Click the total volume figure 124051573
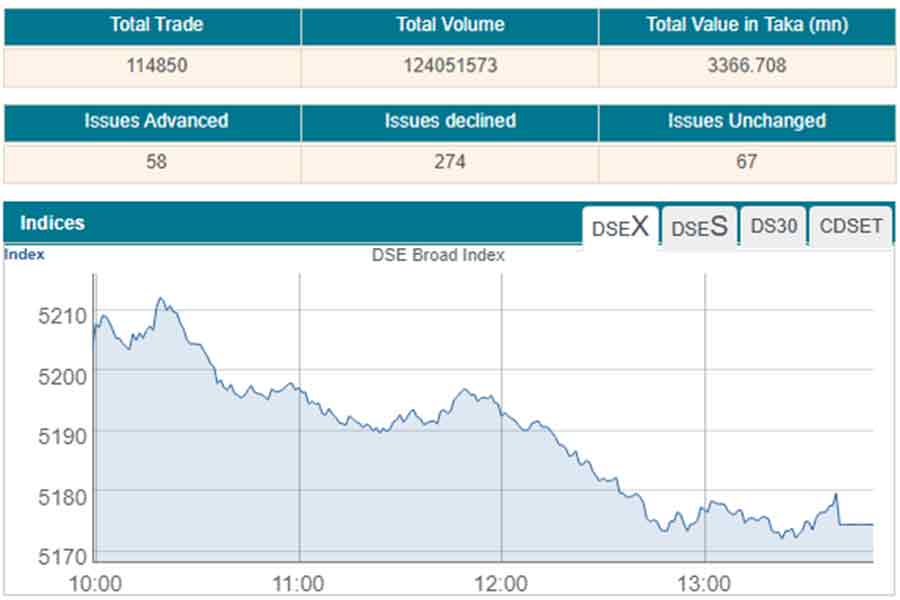Screen dimensions: 900x600 pyautogui.click(x=450, y=66)
